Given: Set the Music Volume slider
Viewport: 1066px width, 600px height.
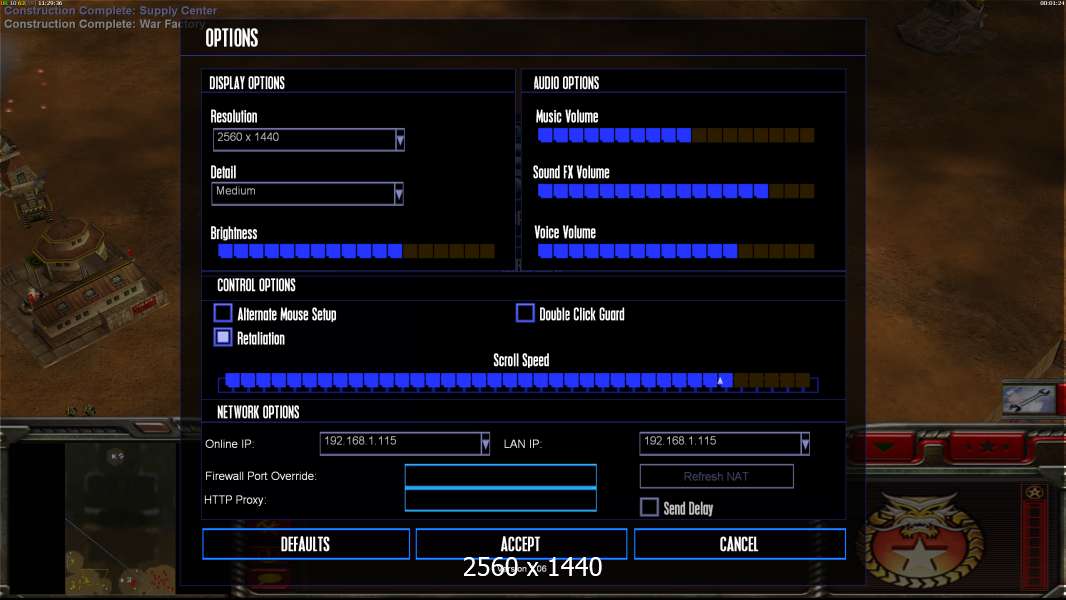Looking at the screenshot, I should point(676,135).
